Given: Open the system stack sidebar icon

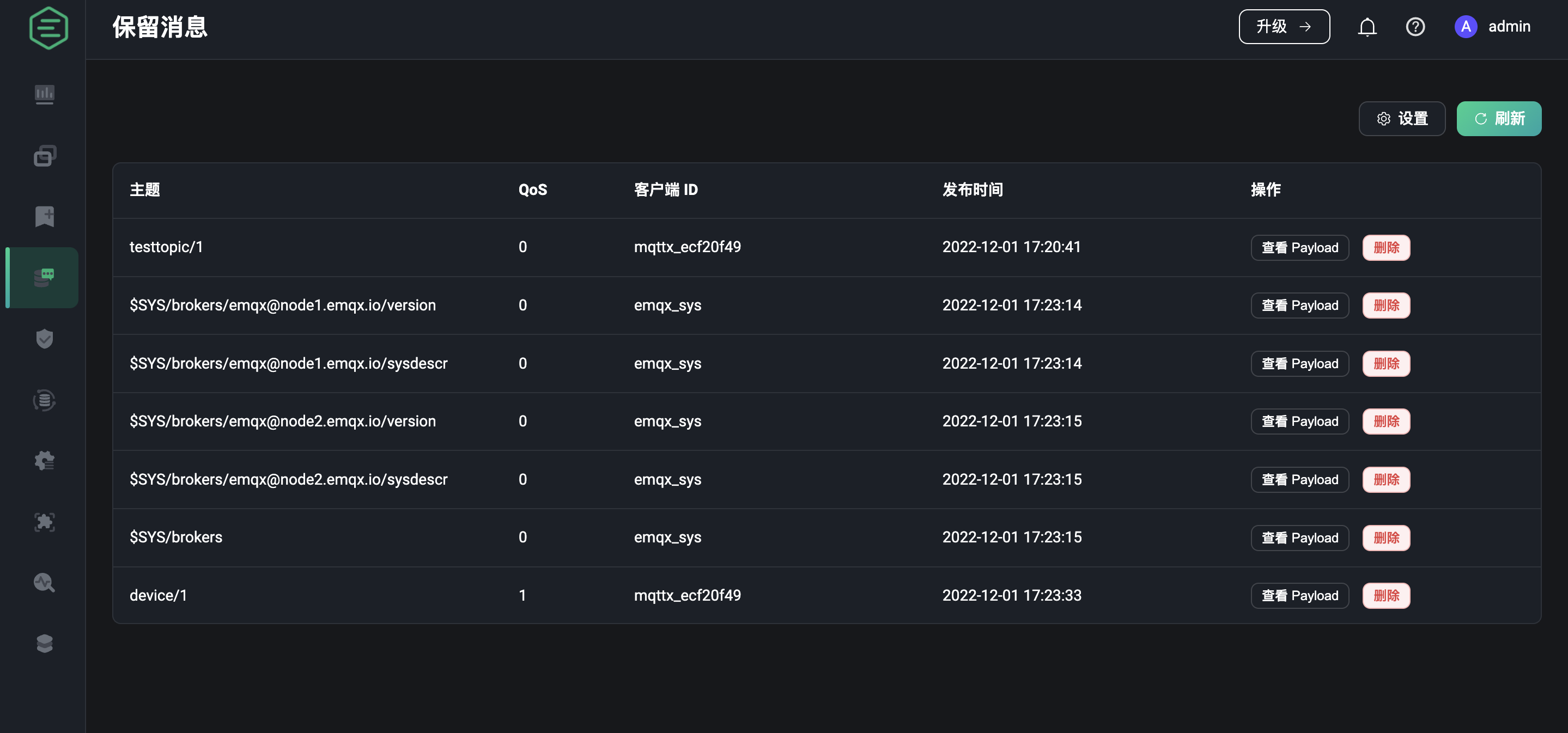Looking at the screenshot, I should [x=45, y=644].
